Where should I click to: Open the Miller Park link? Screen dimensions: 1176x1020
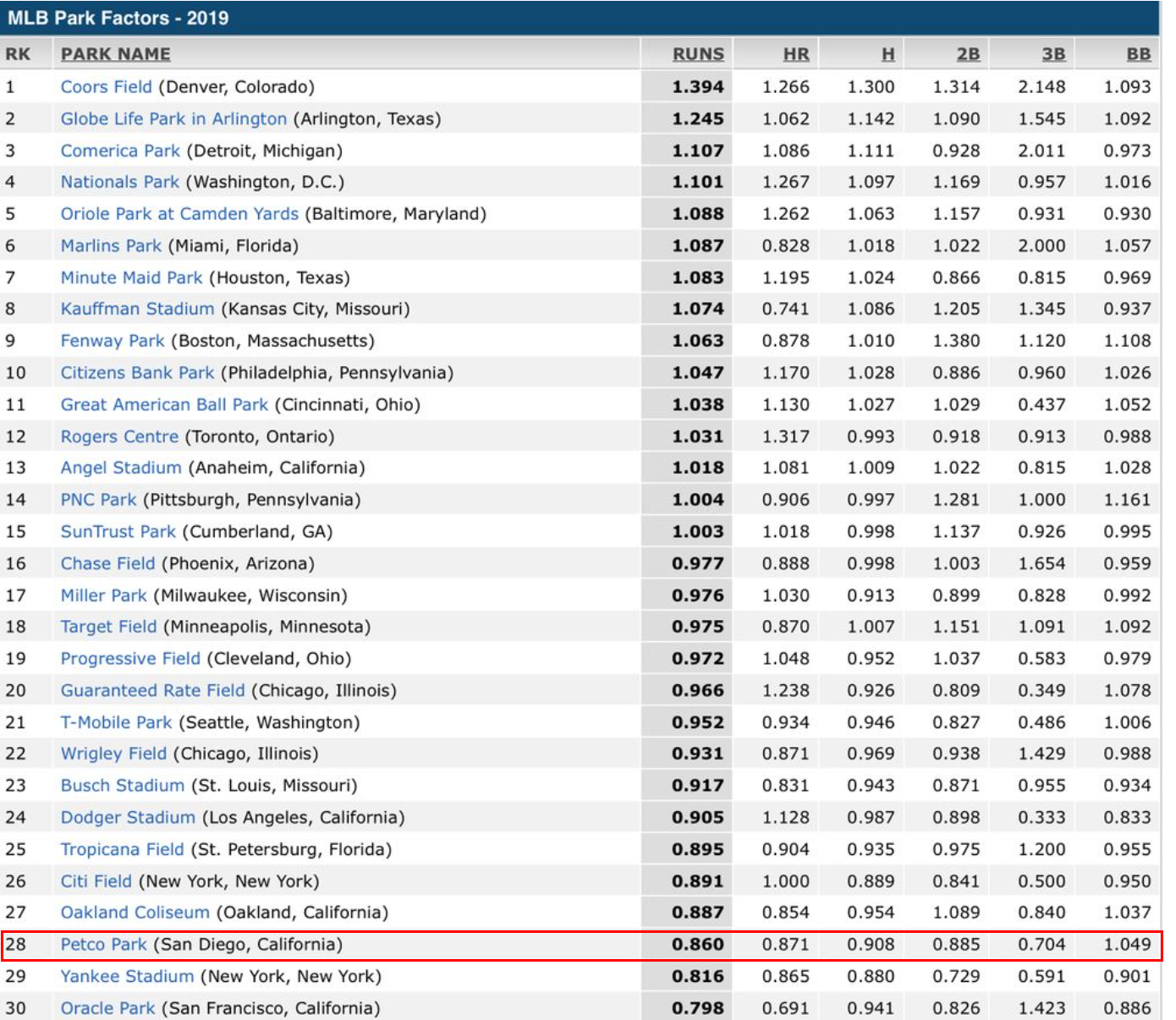click(x=103, y=595)
